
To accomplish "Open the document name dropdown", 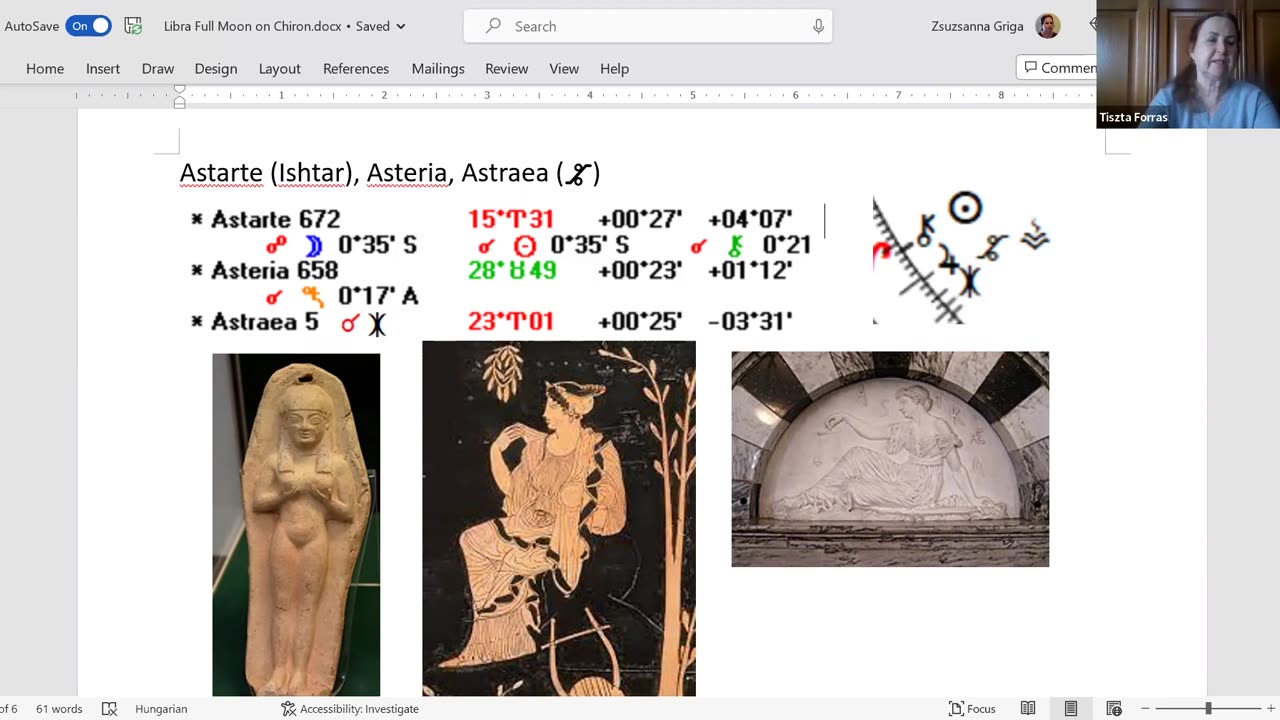I will [x=401, y=26].
